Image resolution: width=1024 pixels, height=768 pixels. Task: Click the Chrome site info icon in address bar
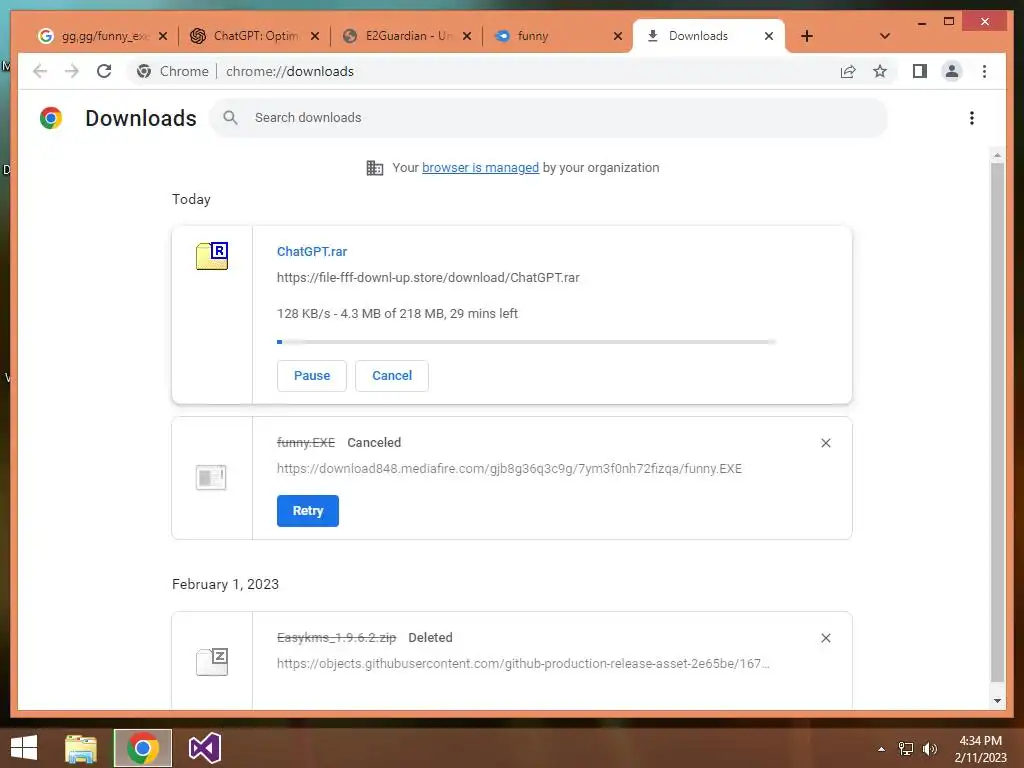pos(144,71)
